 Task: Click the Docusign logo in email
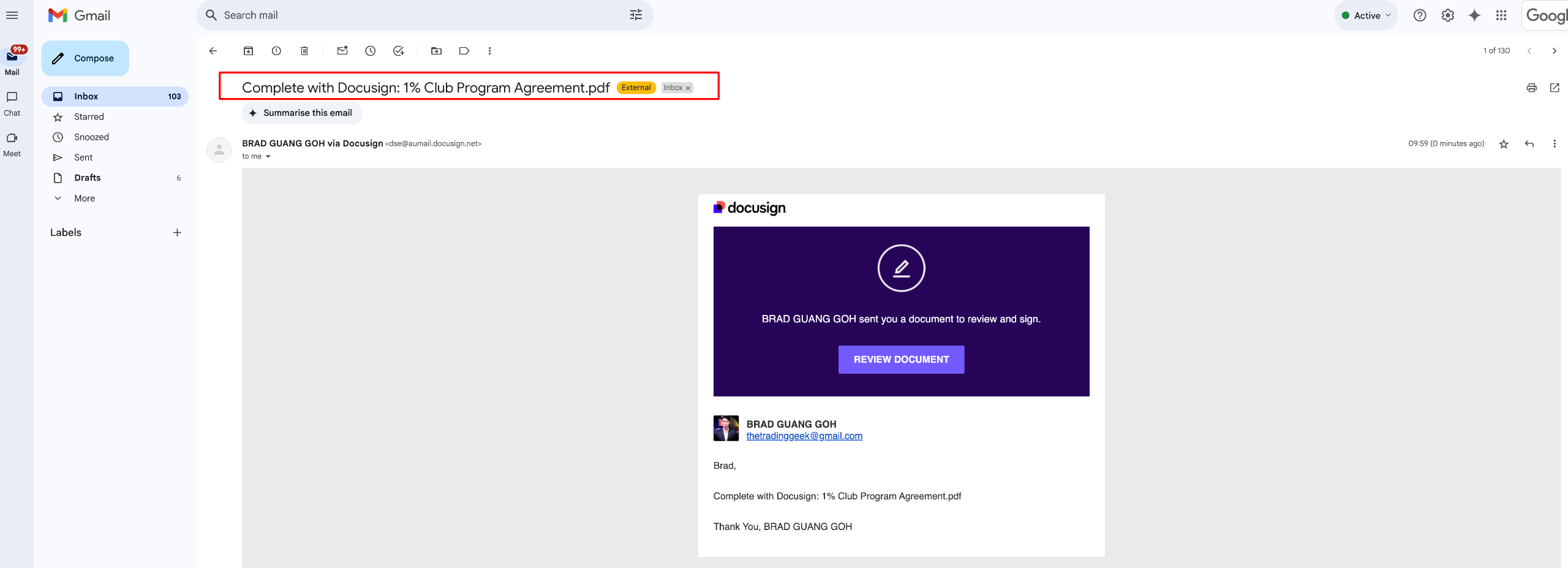[x=750, y=208]
